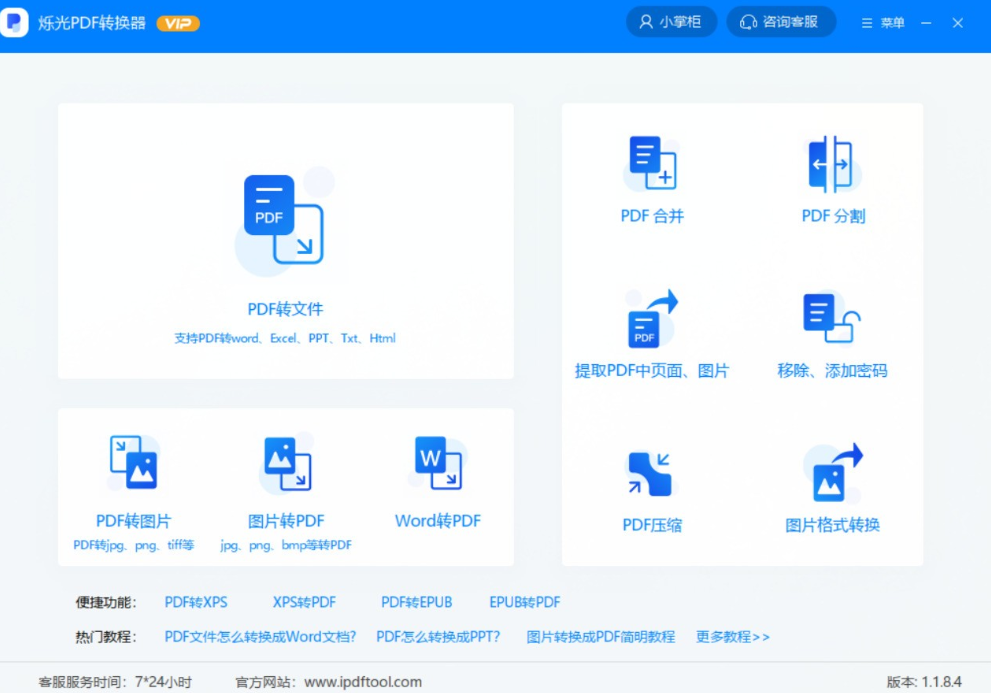Screen dimensions: 991x693
Task: Visit official website www.ipdftool.com
Action: click(x=370, y=680)
